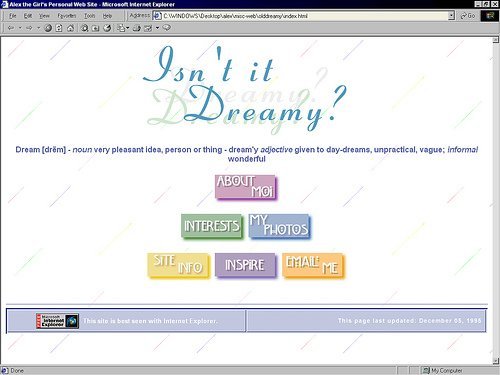Open the View menu
The height and width of the screenshot is (375, 500).
[44, 16]
